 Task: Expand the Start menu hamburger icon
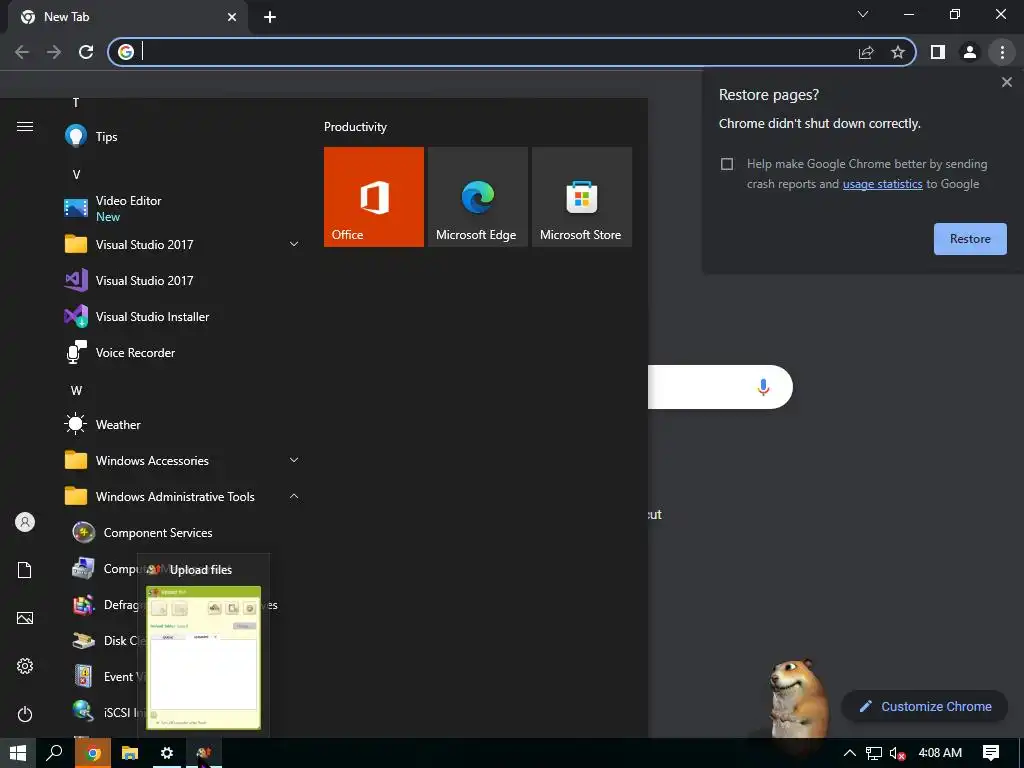click(x=25, y=126)
